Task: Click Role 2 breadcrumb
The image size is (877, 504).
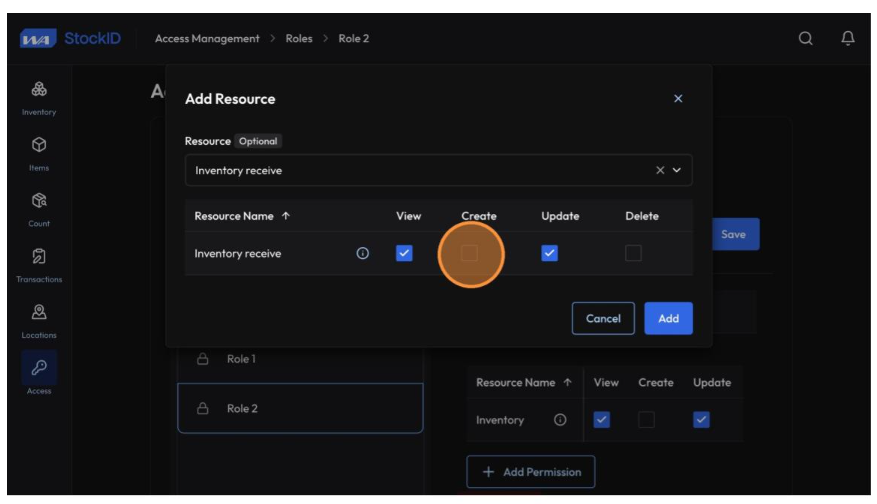Action: click(353, 39)
